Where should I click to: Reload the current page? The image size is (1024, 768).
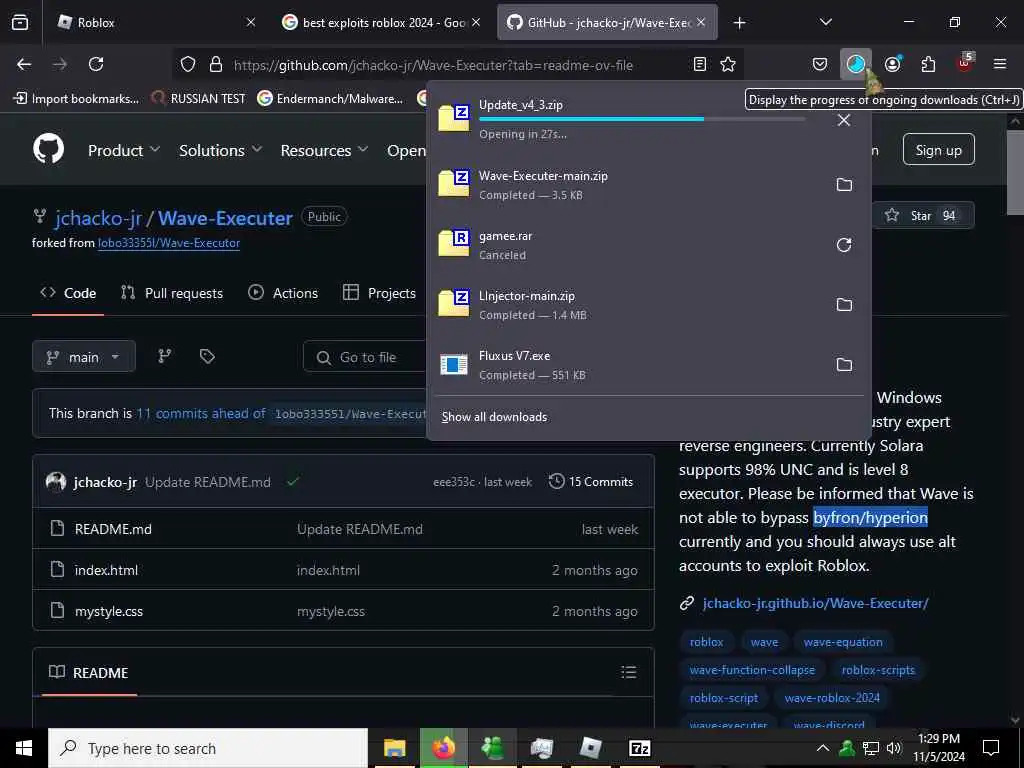(96, 64)
